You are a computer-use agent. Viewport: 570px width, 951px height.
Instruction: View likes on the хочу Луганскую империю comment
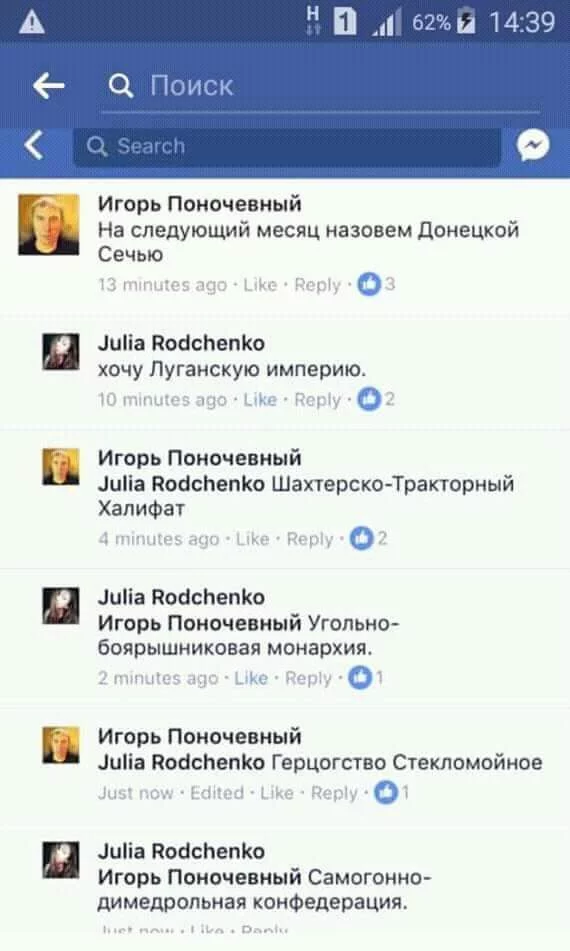(376, 399)
